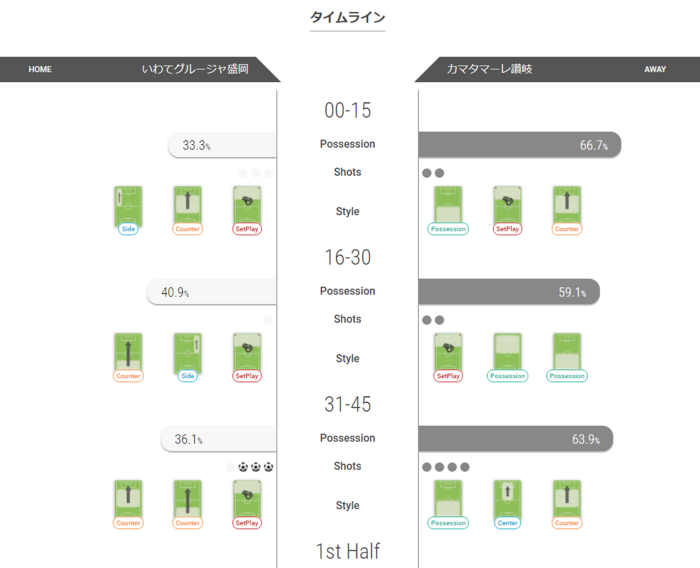Click away team's Possession icon in 31-45 period
Screen dimensions: 700x568
[x=448, y=502]
